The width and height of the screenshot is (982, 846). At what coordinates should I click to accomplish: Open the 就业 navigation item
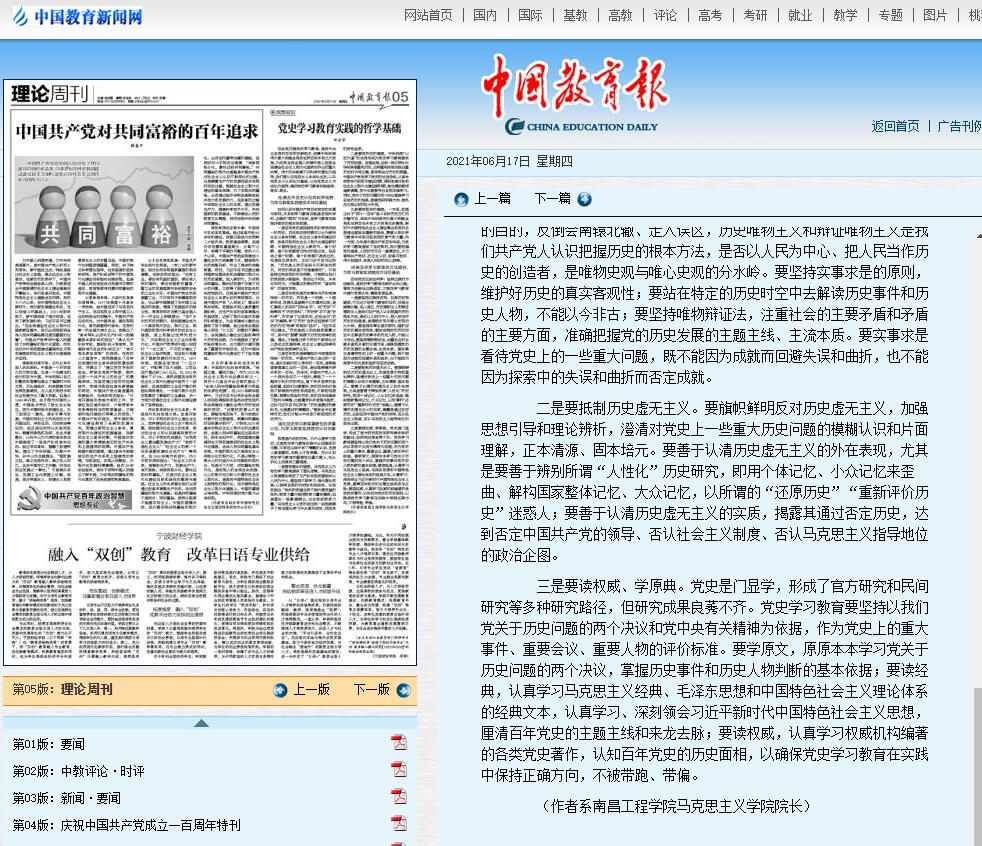point(801,15)
